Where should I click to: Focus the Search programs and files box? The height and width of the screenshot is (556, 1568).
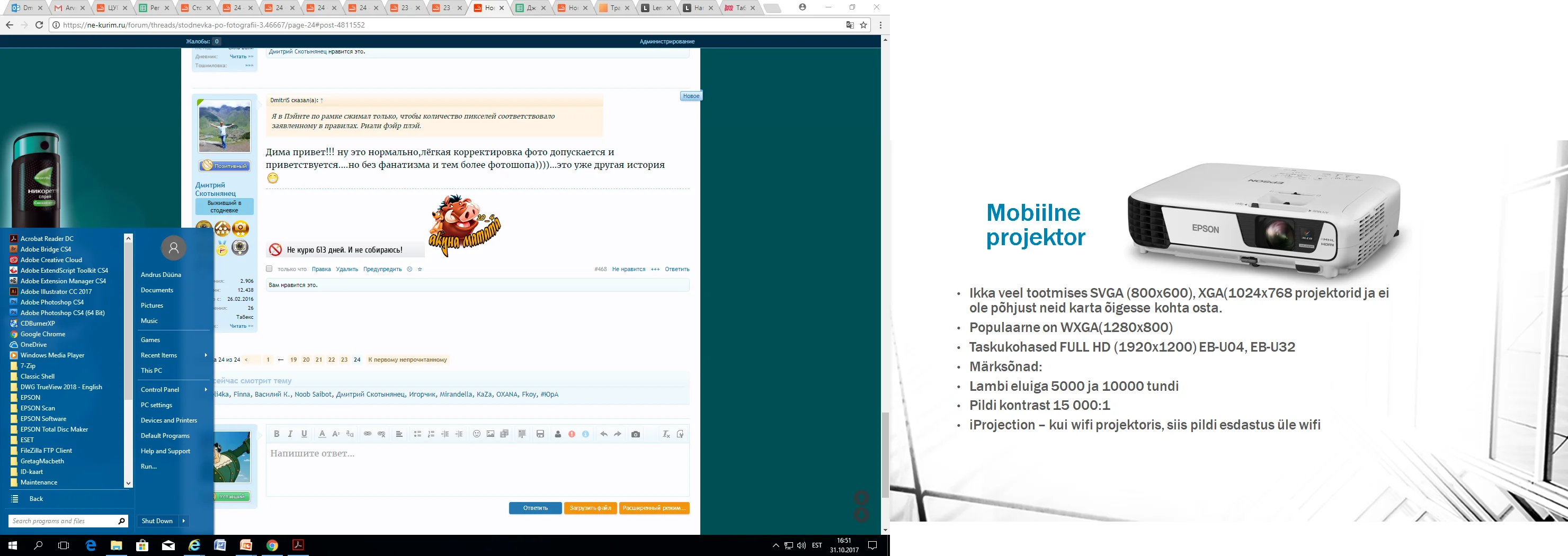point(68,521)
